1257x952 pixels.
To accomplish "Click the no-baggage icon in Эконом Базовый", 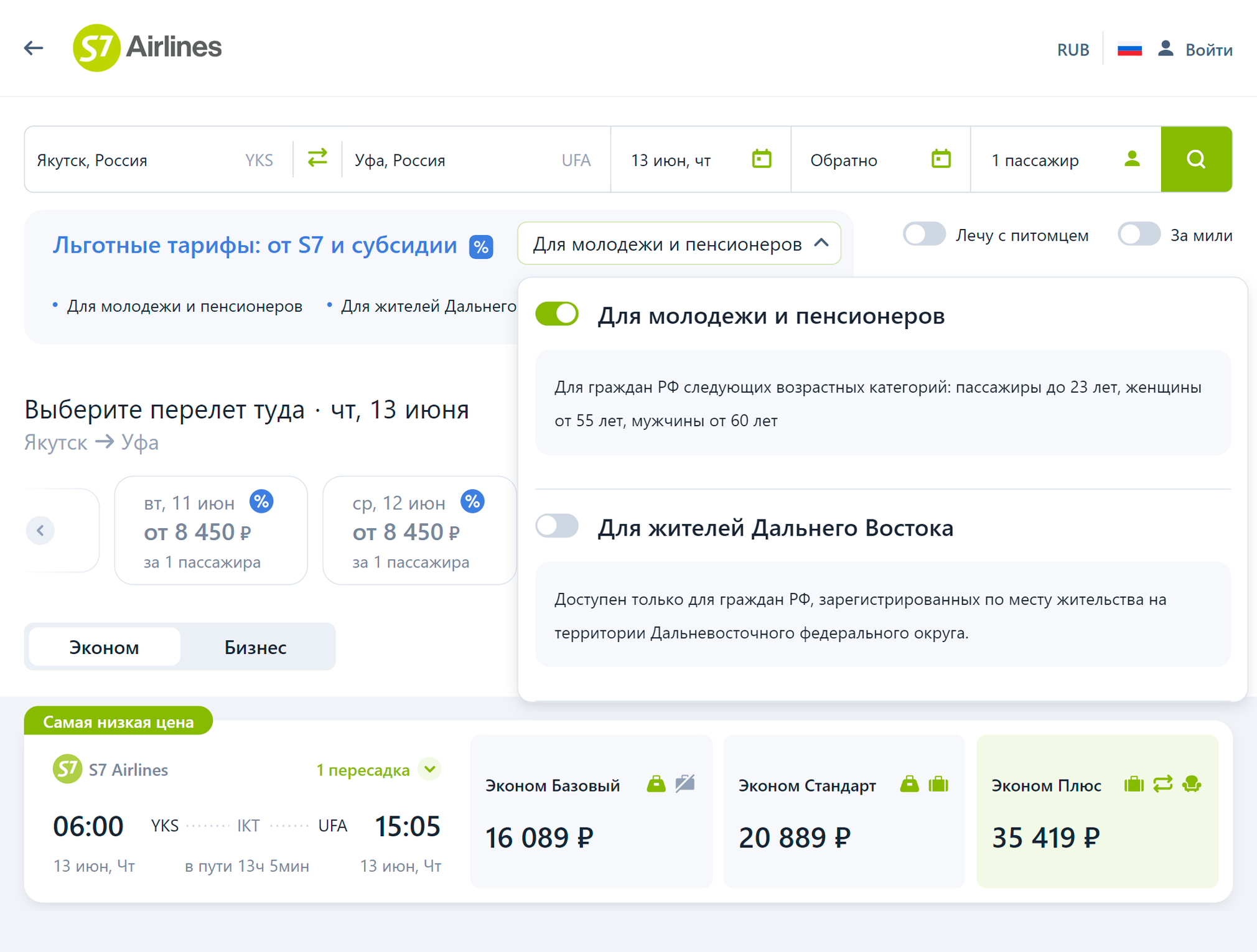I will [685, 783].
